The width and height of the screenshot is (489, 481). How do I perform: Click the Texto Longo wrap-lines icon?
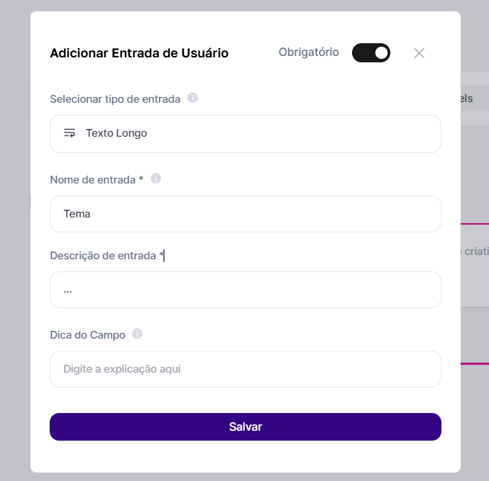tap(69, 133)
